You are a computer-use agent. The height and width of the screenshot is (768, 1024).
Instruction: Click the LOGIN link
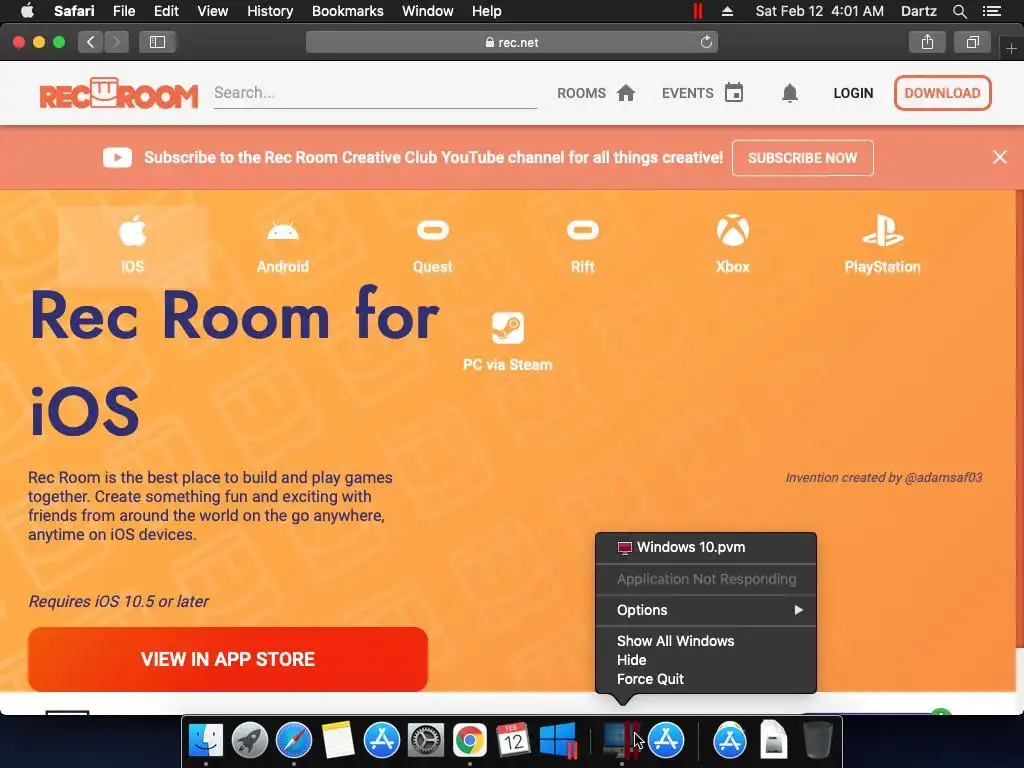(853, 93)
